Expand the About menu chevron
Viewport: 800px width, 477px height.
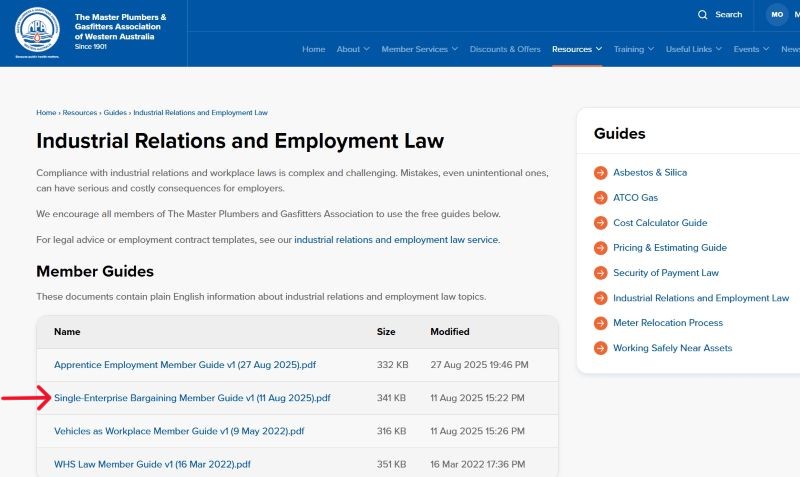click(366, 49)
